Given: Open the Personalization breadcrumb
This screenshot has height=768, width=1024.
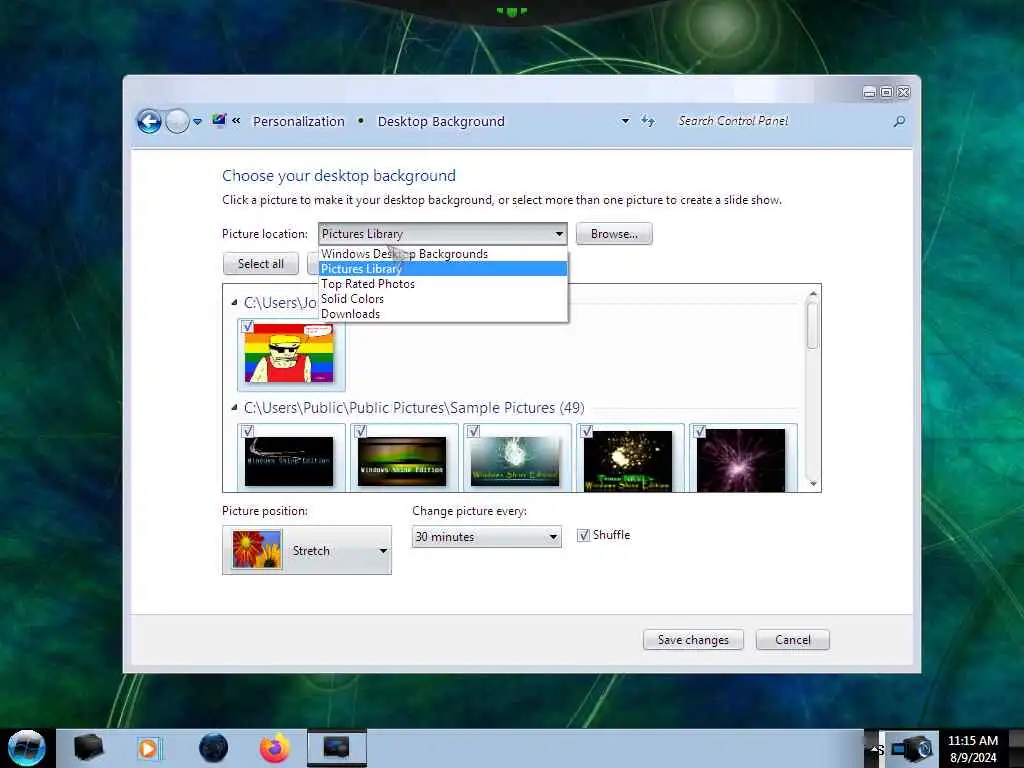Looking at the screenshot, I should click(298, 121).
